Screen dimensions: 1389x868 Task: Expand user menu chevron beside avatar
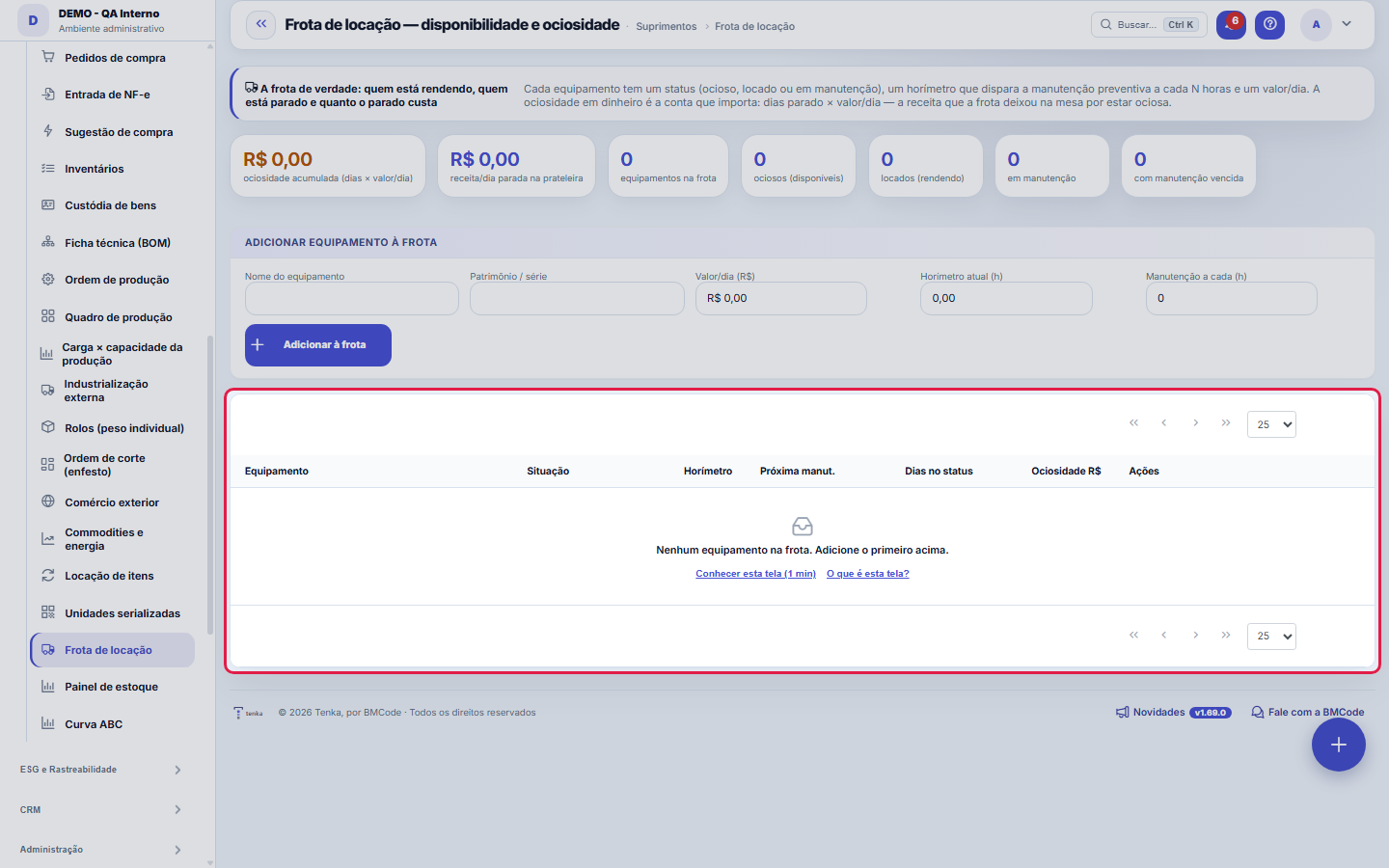(x=1347, y=24)
